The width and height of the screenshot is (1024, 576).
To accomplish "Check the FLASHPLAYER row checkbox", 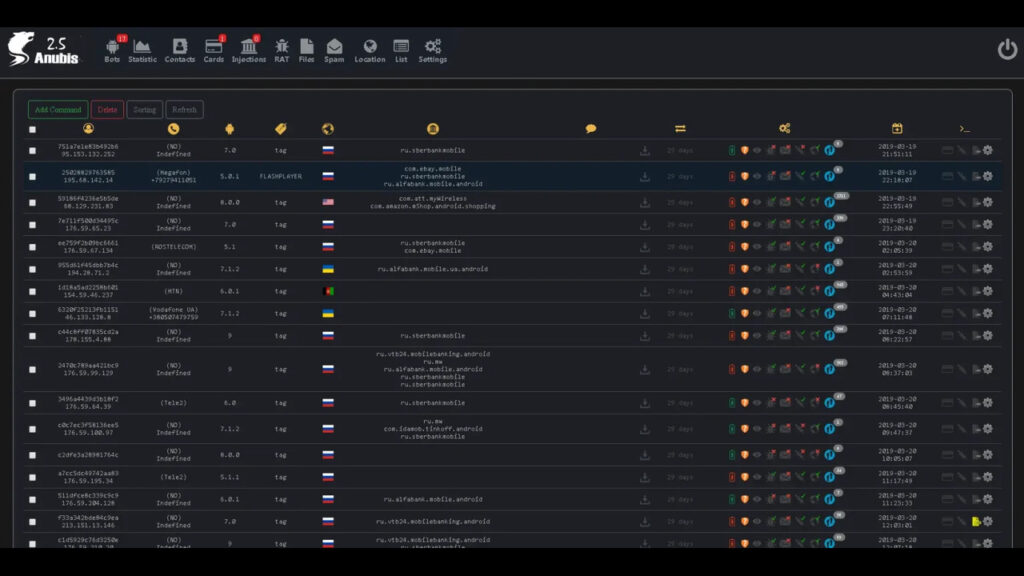I will coord(33,176).
